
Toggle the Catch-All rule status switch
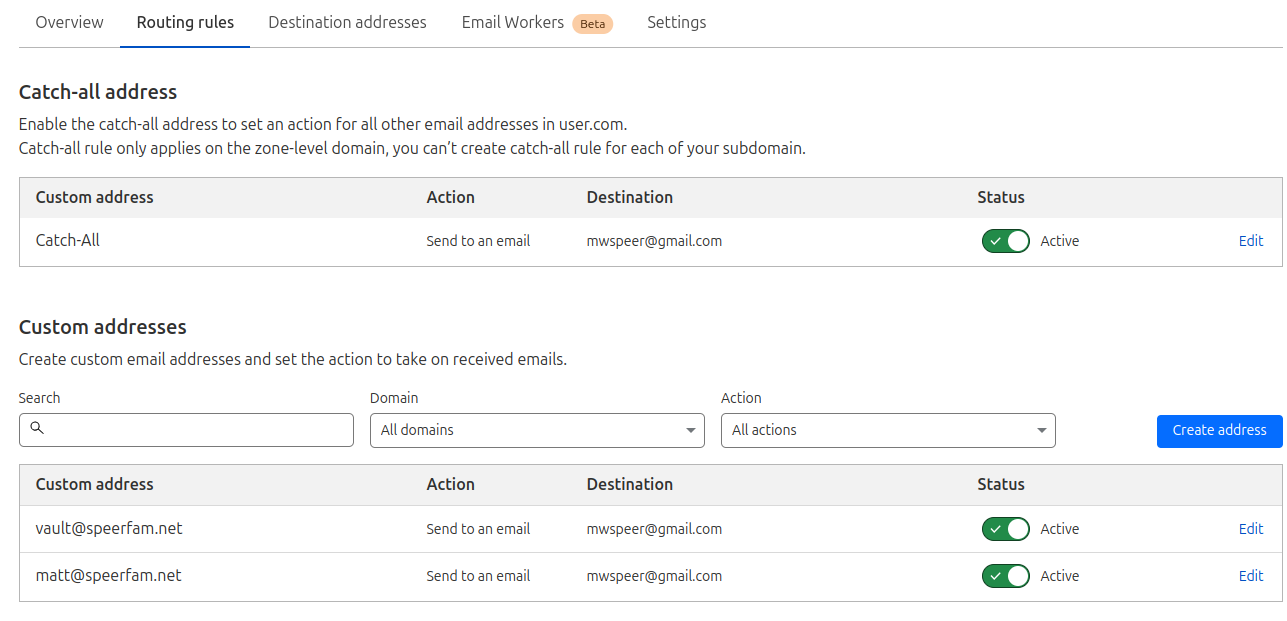coord(1005,241)
